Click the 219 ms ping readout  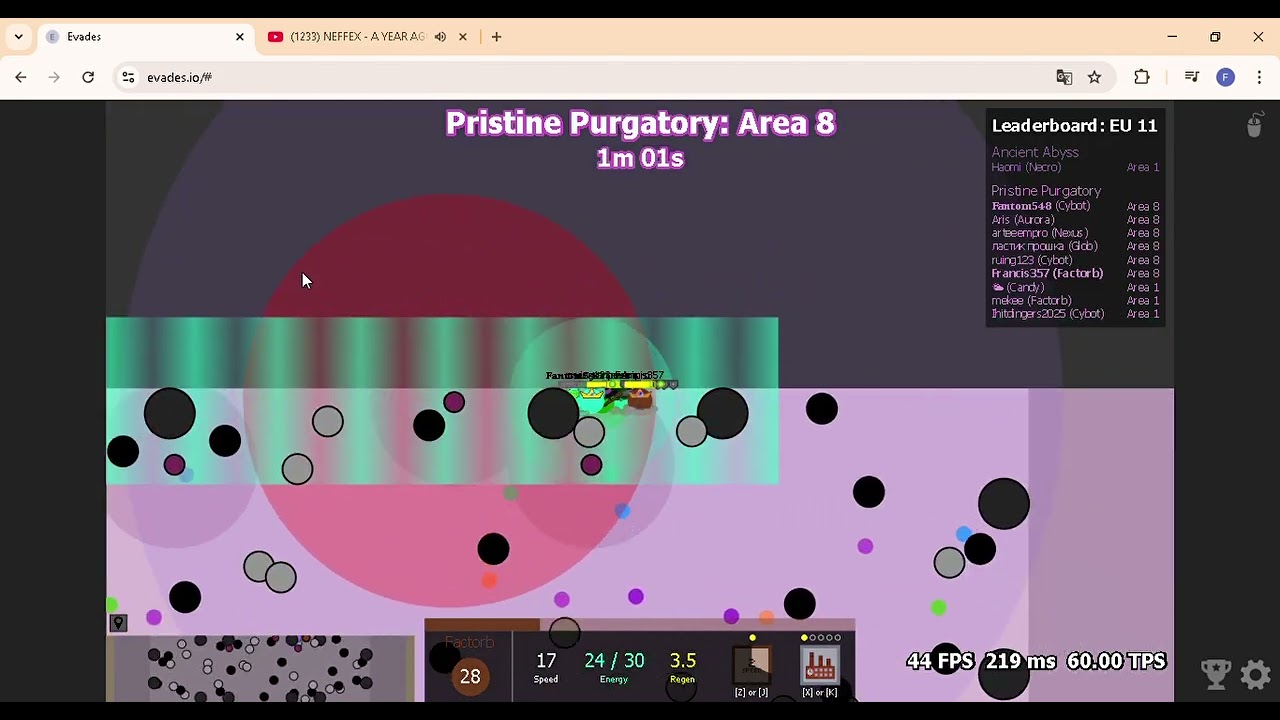pos(1020,661)
